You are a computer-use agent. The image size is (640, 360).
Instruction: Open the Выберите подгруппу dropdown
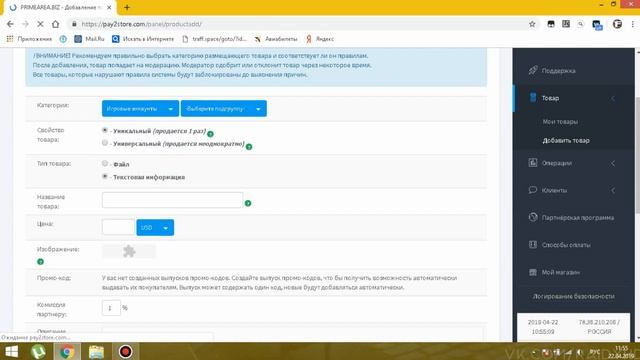(x=224, y=109)
